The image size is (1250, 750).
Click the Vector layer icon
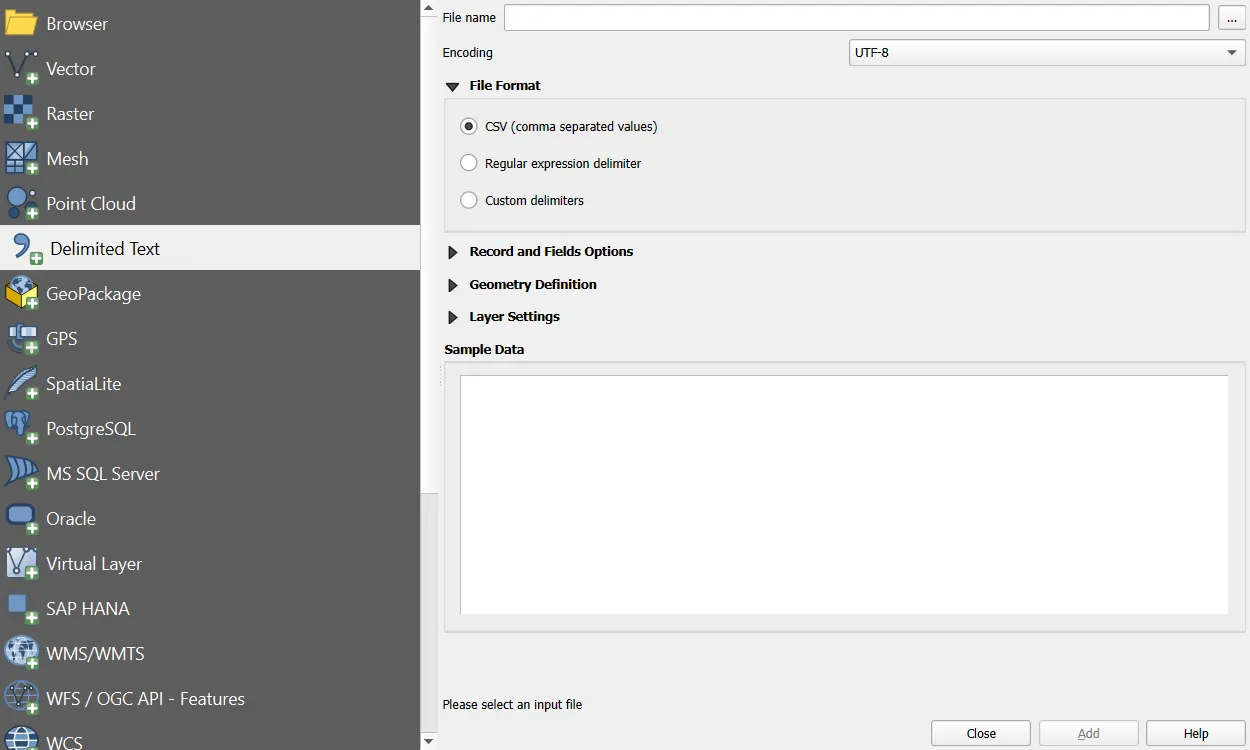coord(21,68)
